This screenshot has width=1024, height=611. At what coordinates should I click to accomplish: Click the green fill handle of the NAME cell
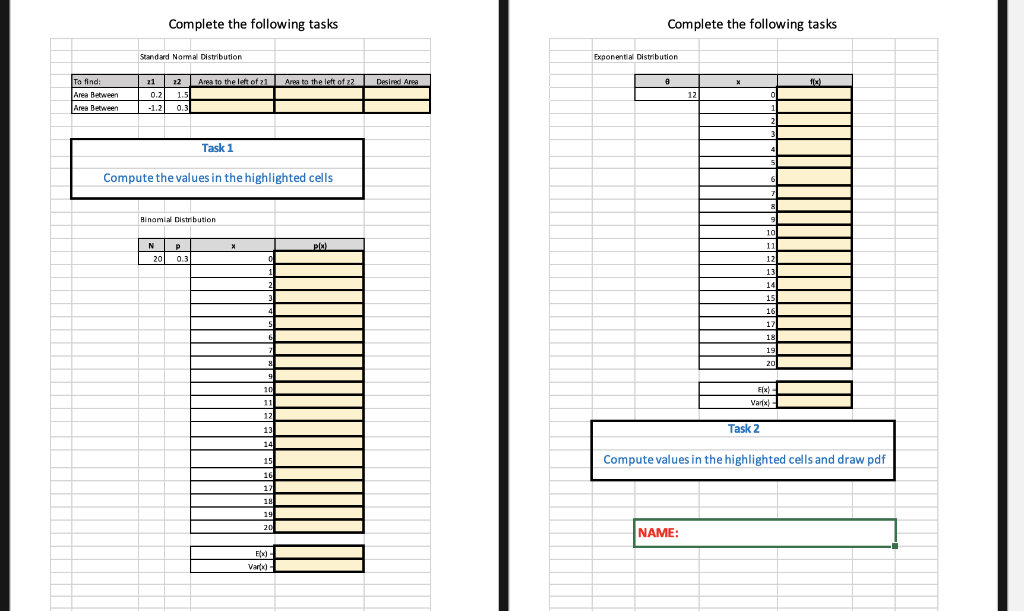[895, 546]
